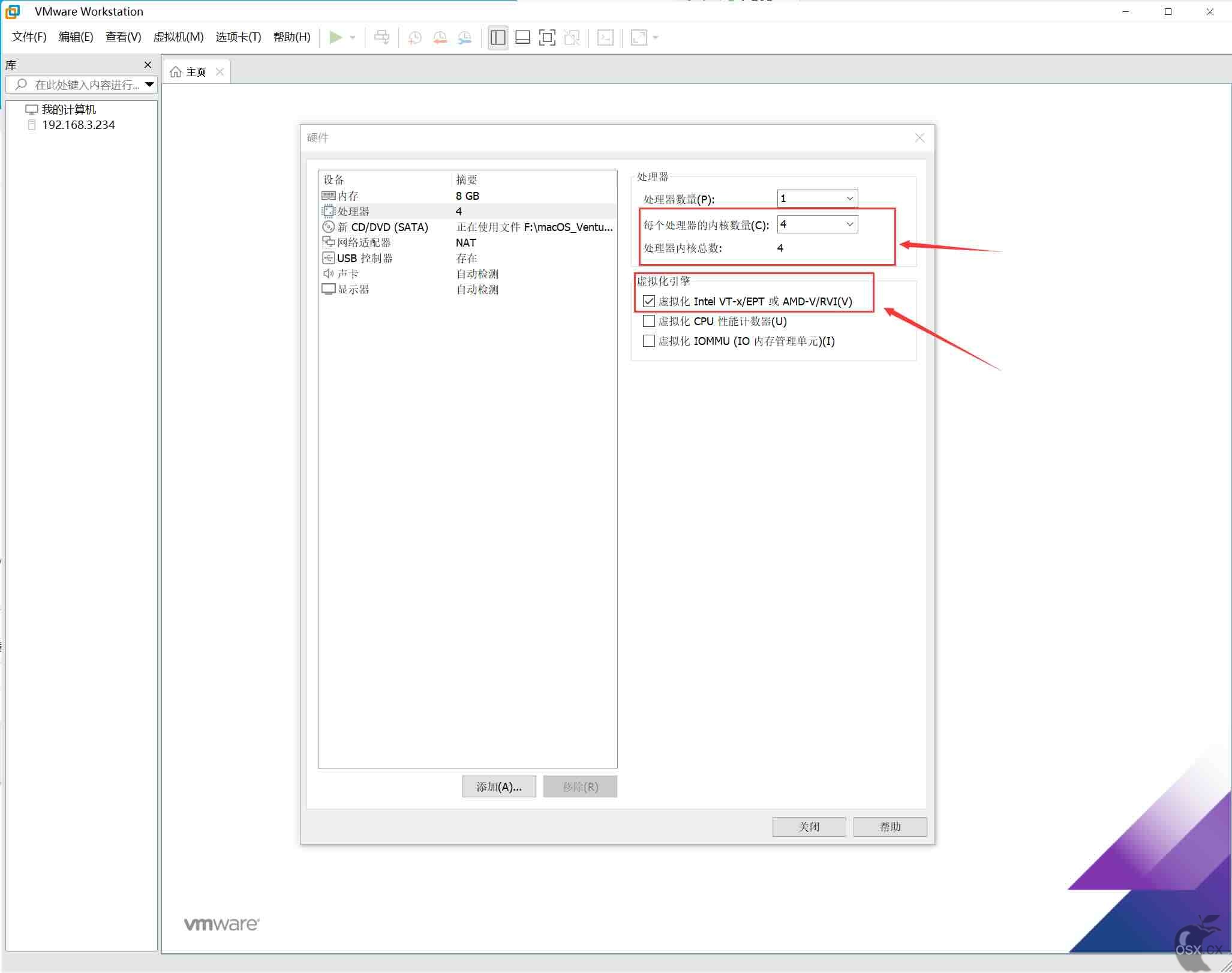
Task: Click the Take Snapshot clock icon
Action: (414, 38)
